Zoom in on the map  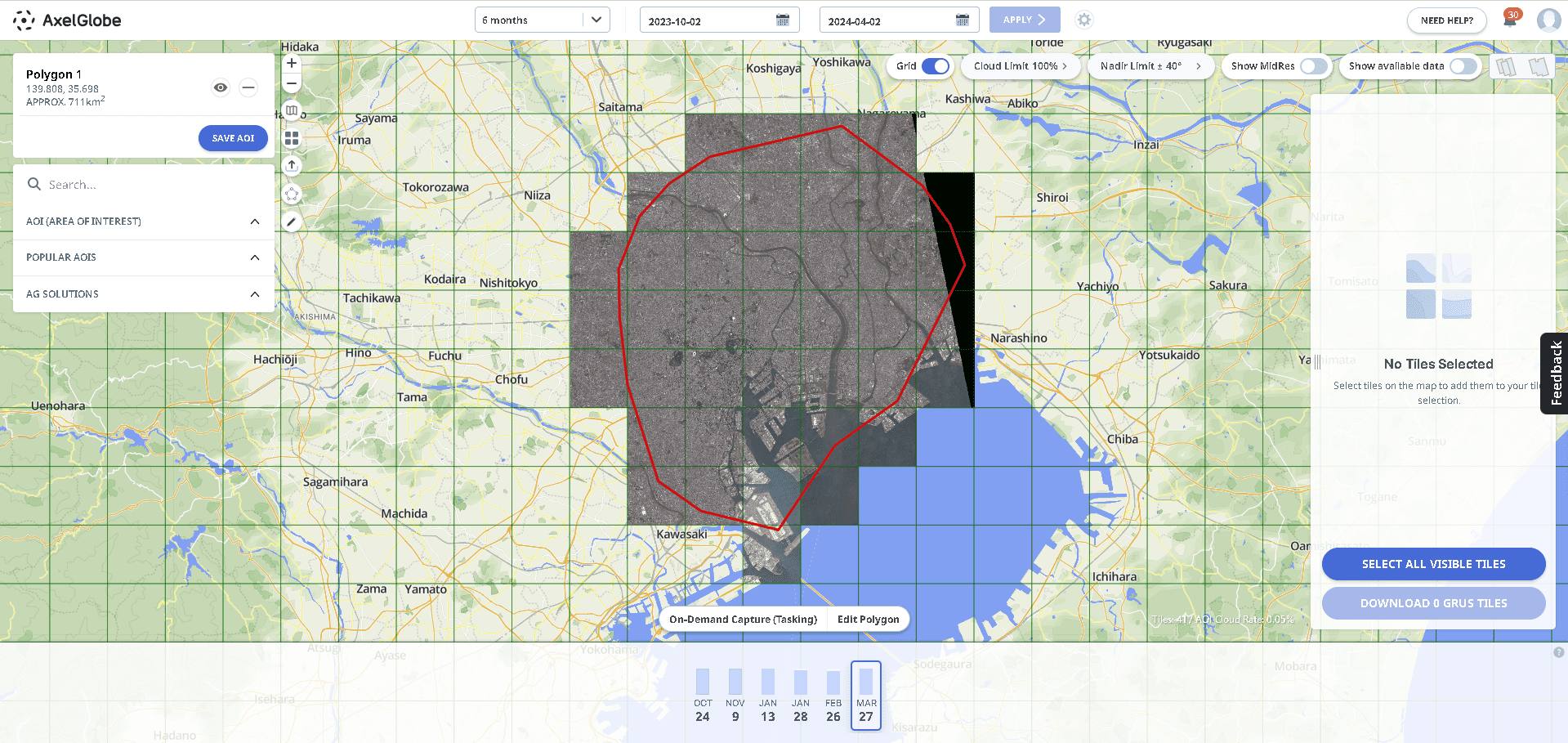click(292, 63)
